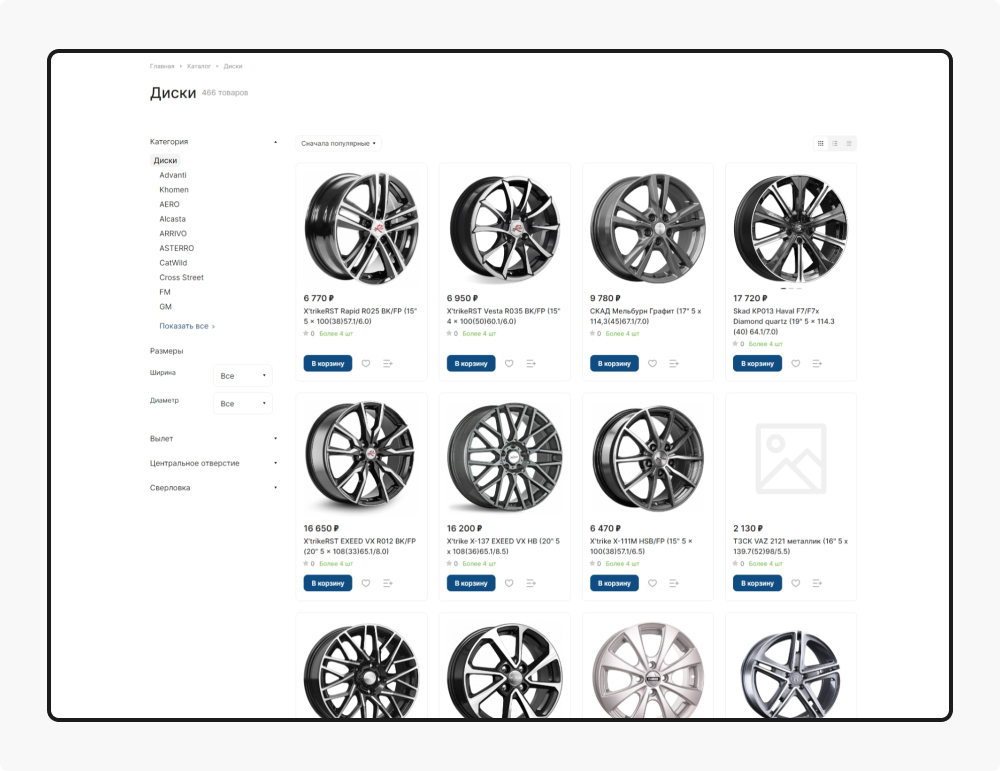Add X'trikeRST EXEED VX R012 to comparison

387,583
